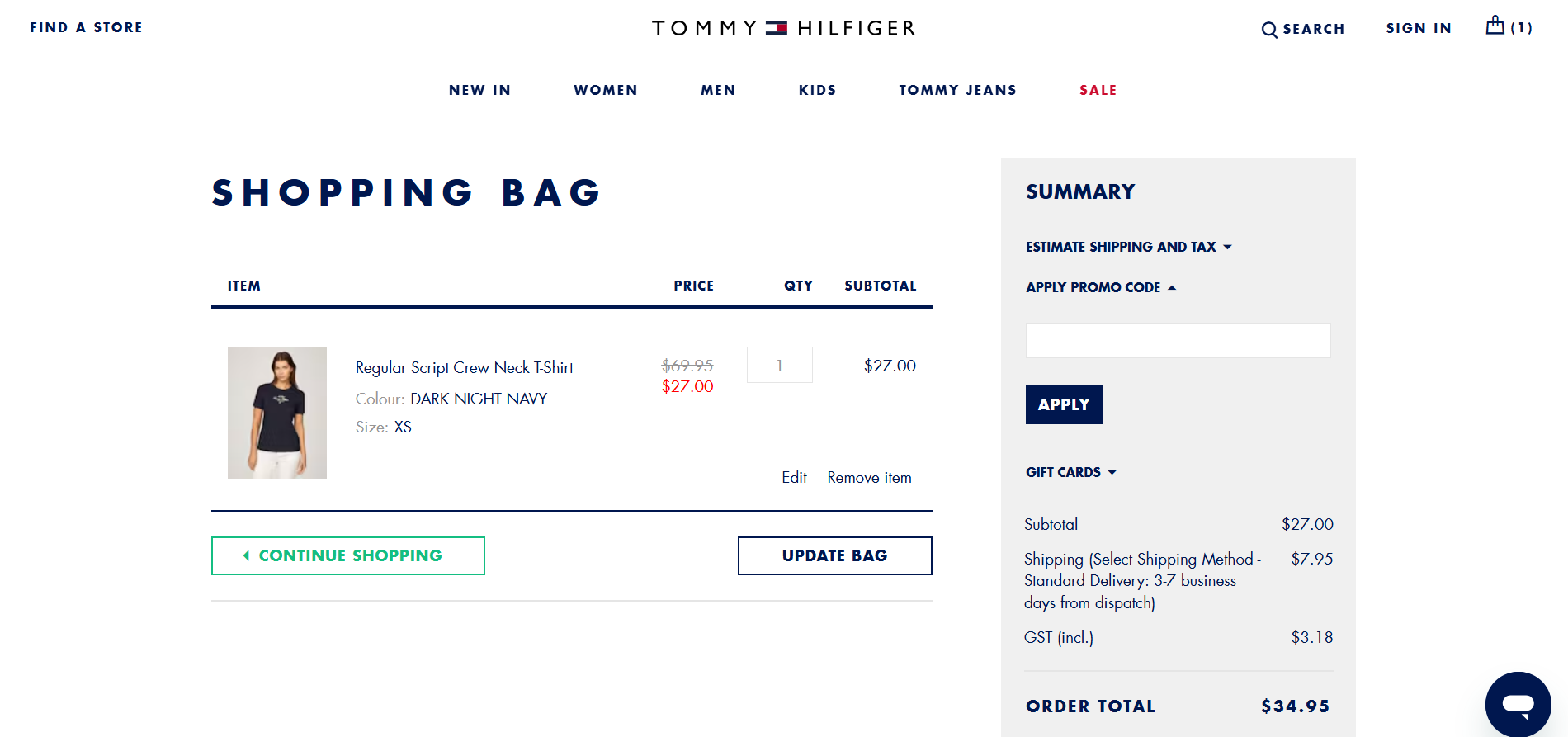Click Sign In link

pos(1418,28)
